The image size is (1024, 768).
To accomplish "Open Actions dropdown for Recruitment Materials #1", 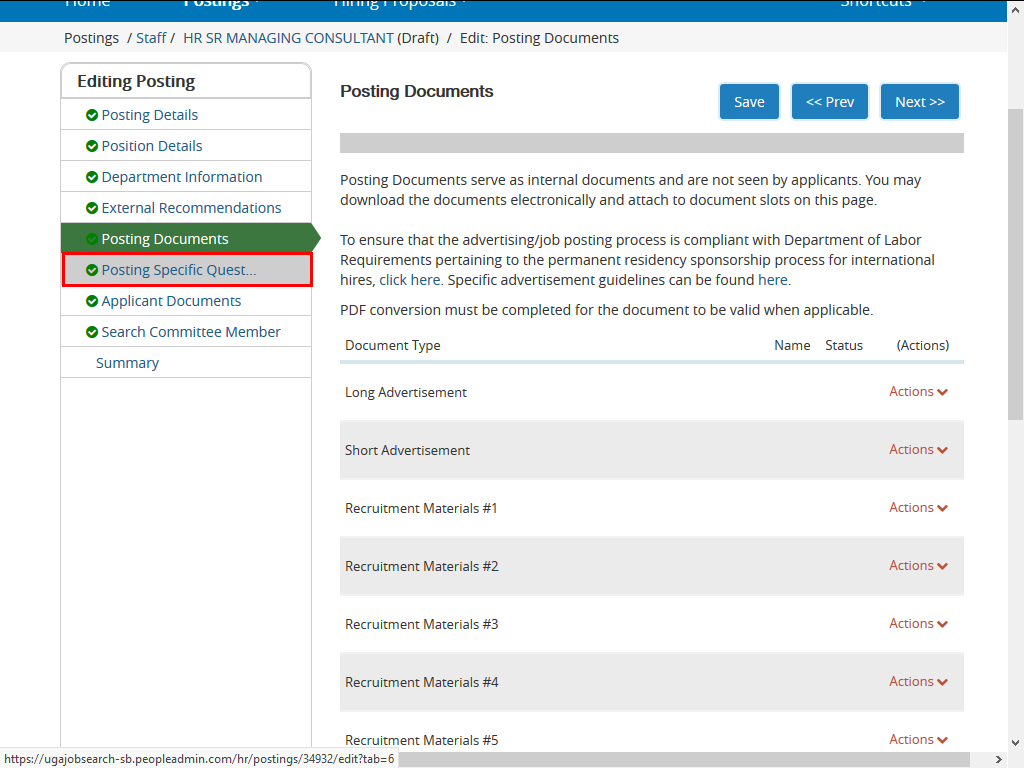I will pos(918,508).
